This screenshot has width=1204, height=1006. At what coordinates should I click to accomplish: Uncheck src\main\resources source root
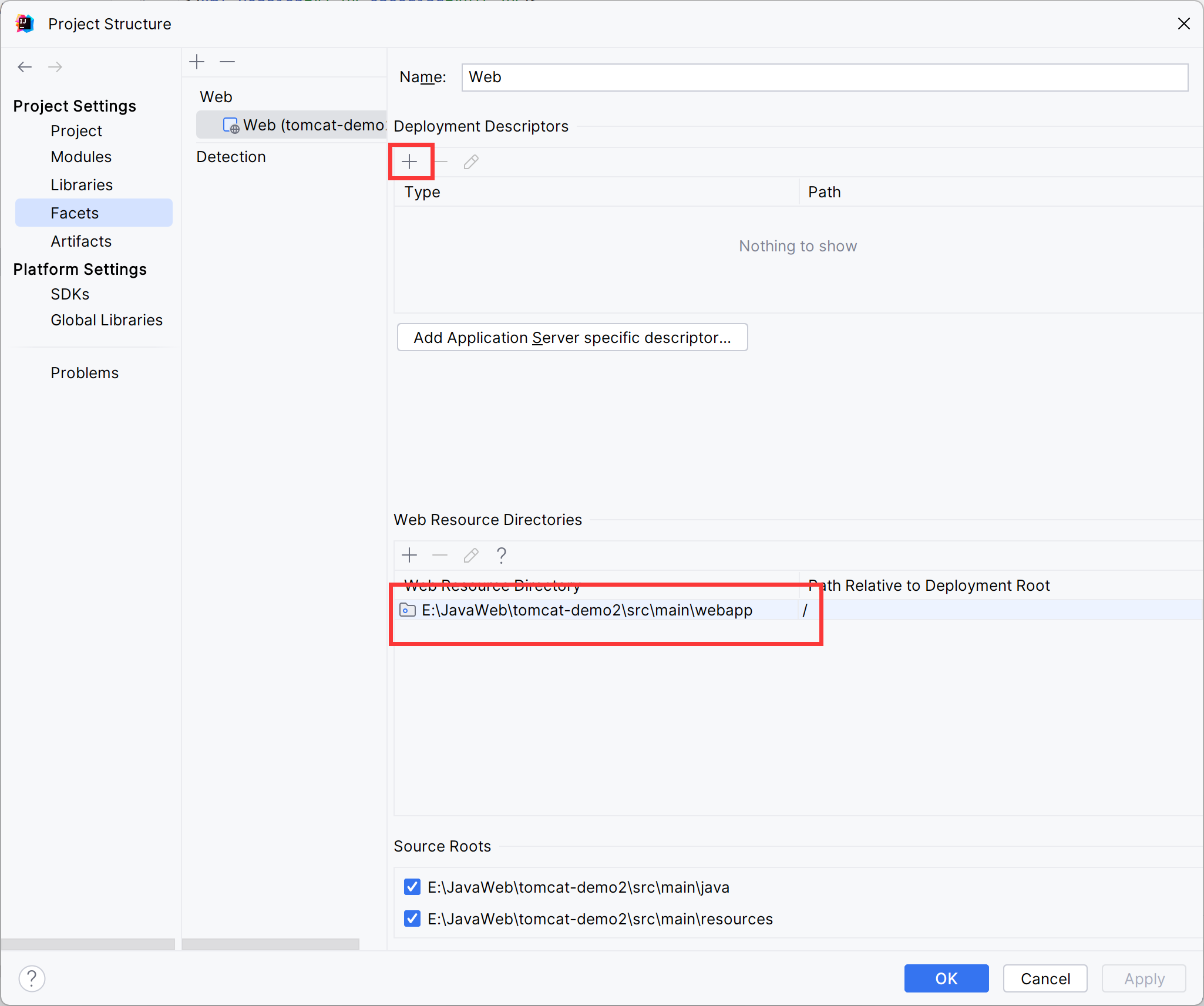point(412,918)
